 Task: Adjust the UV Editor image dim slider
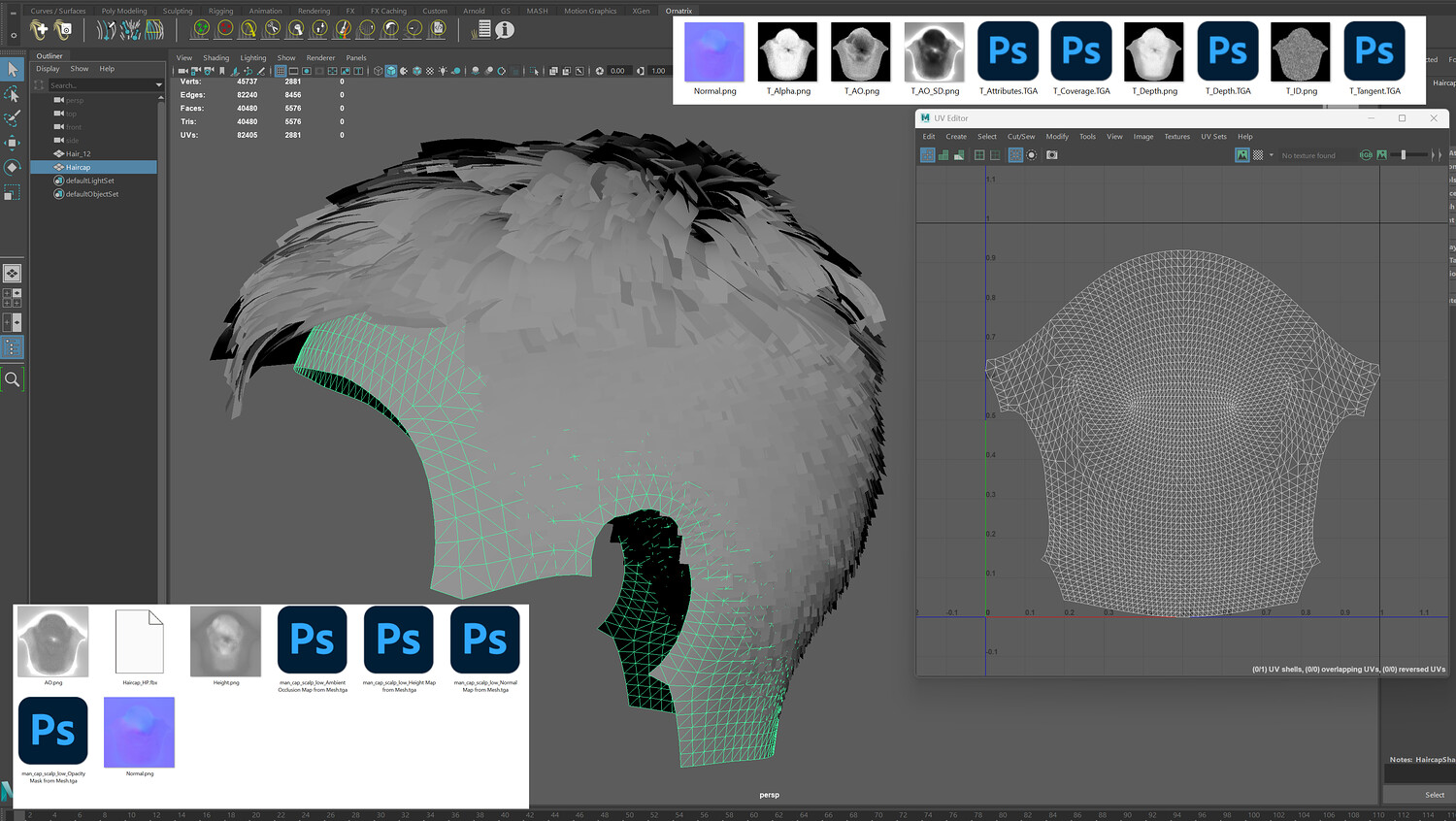point(1404,155)
